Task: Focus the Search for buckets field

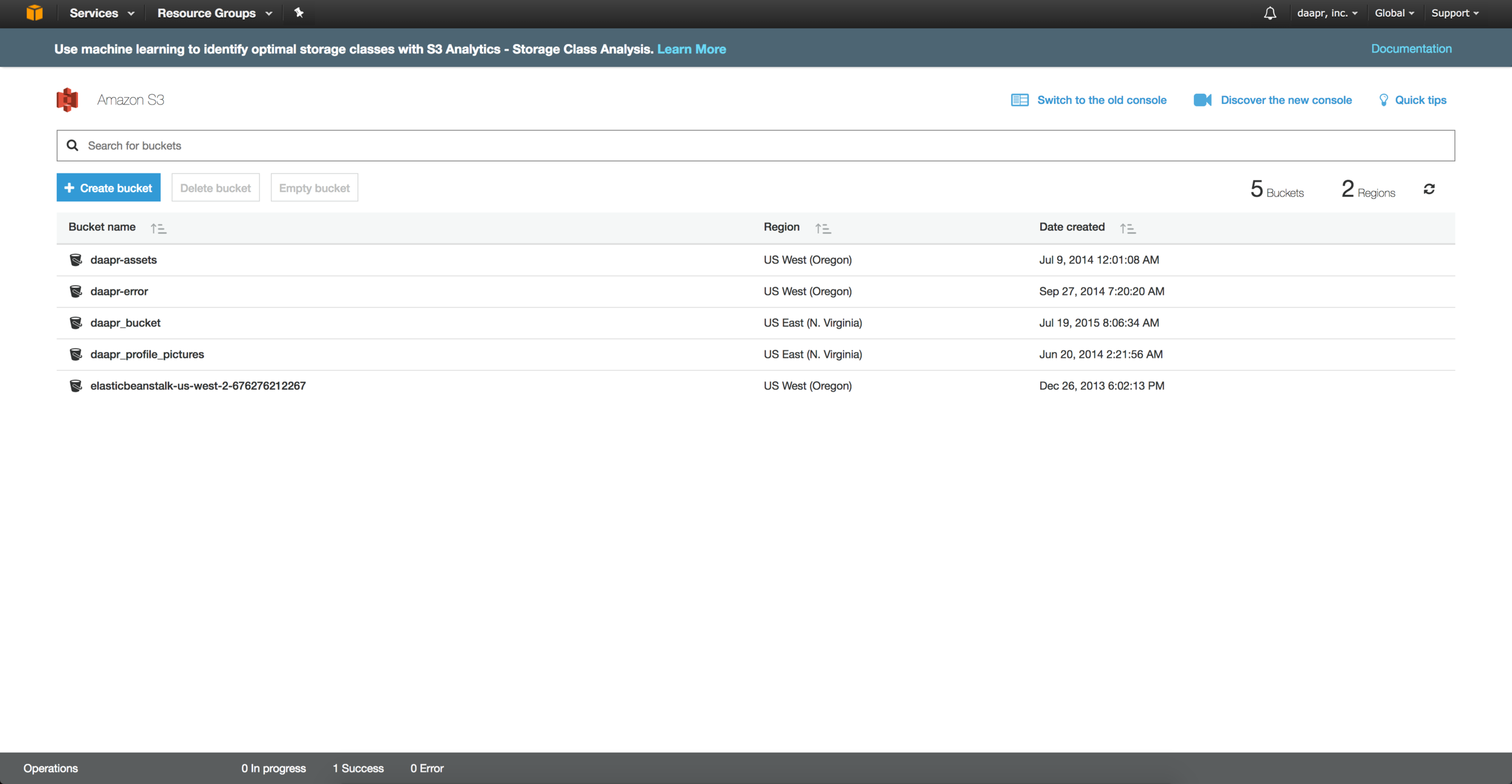Action: (756, 145)
